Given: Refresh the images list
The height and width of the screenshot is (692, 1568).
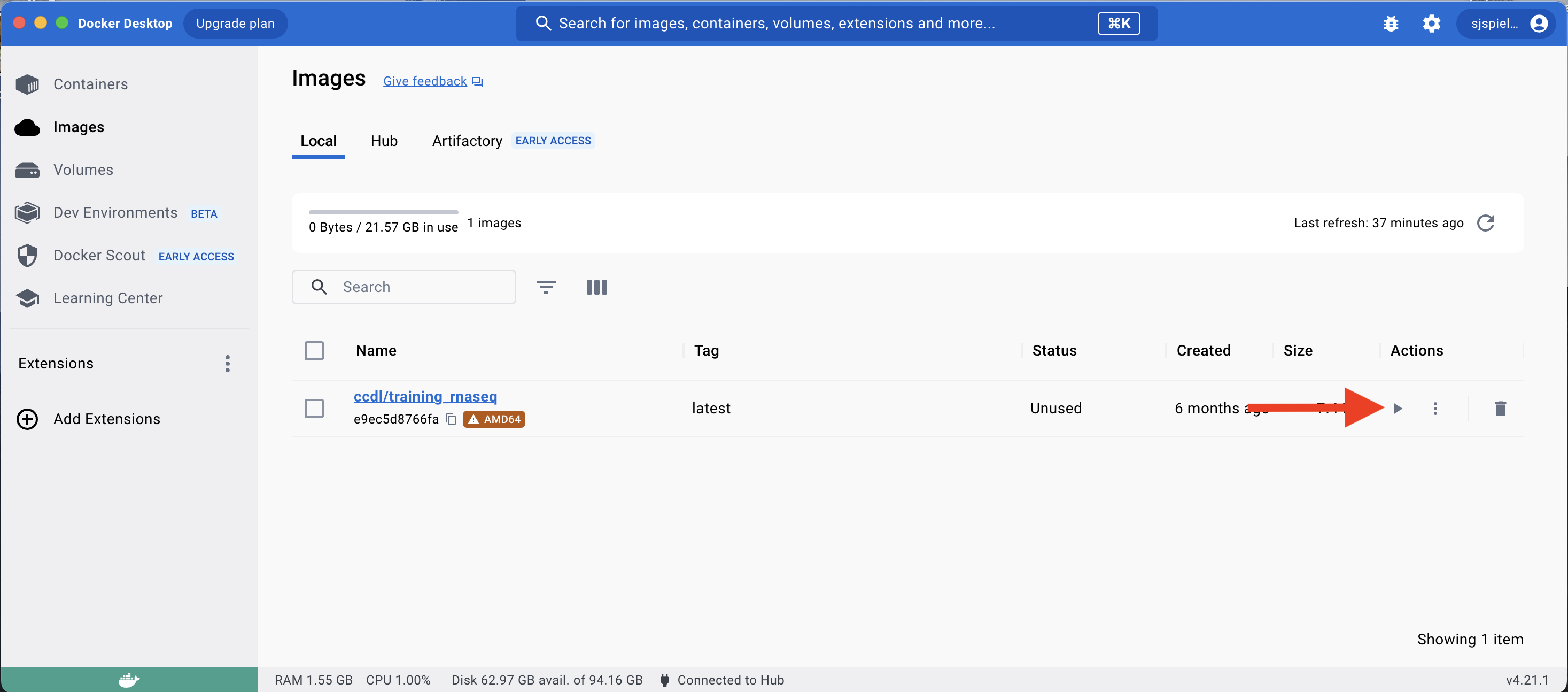Looking at the screenshot, I should [x=1485, y=223].
